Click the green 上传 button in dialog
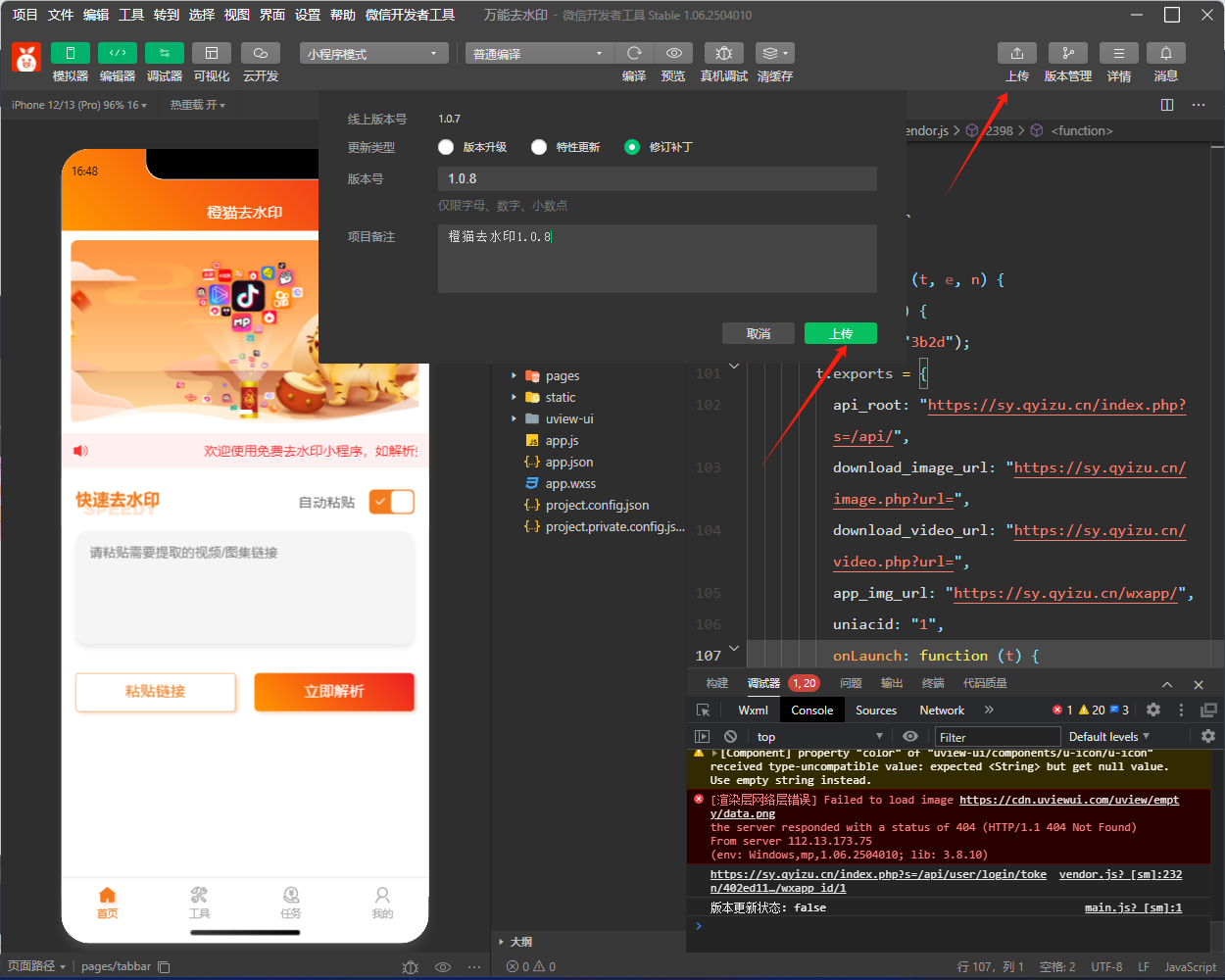Viewport: 1225px width, 980px height. coord(840,334)
